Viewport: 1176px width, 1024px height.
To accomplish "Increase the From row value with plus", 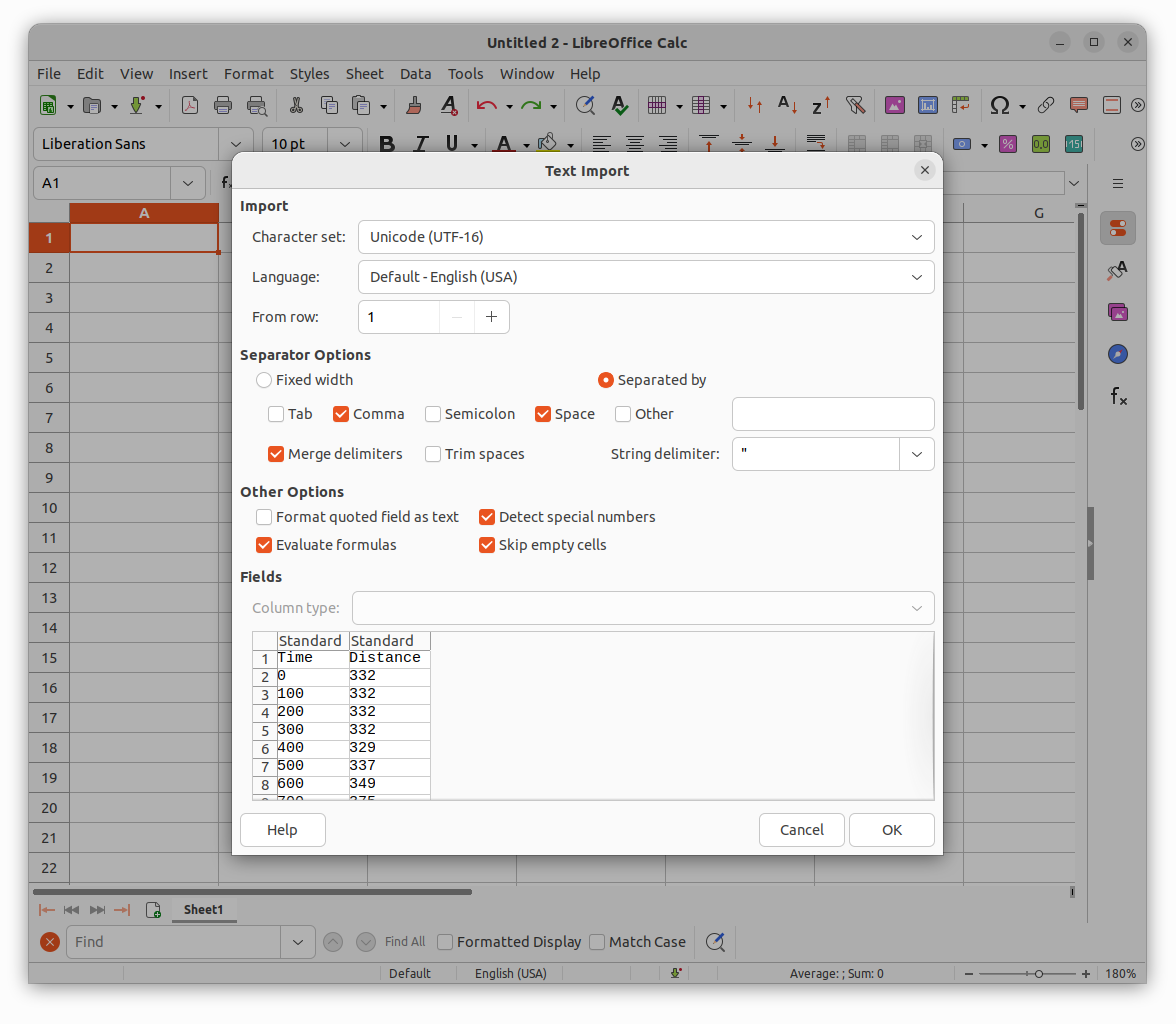I will pos(491,317).
